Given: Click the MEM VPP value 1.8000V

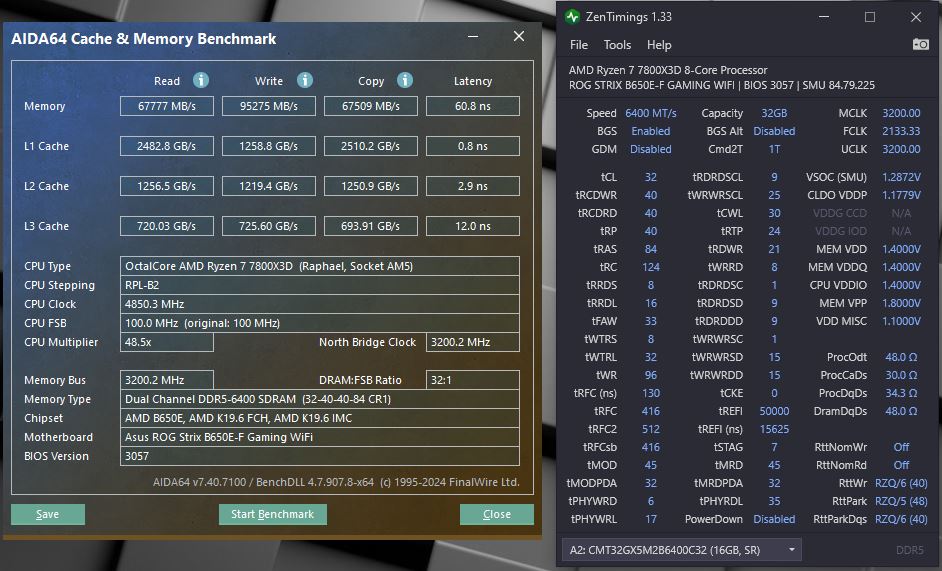Looking at the screenshot, I should pyautogui.click(x=901, y=303).
